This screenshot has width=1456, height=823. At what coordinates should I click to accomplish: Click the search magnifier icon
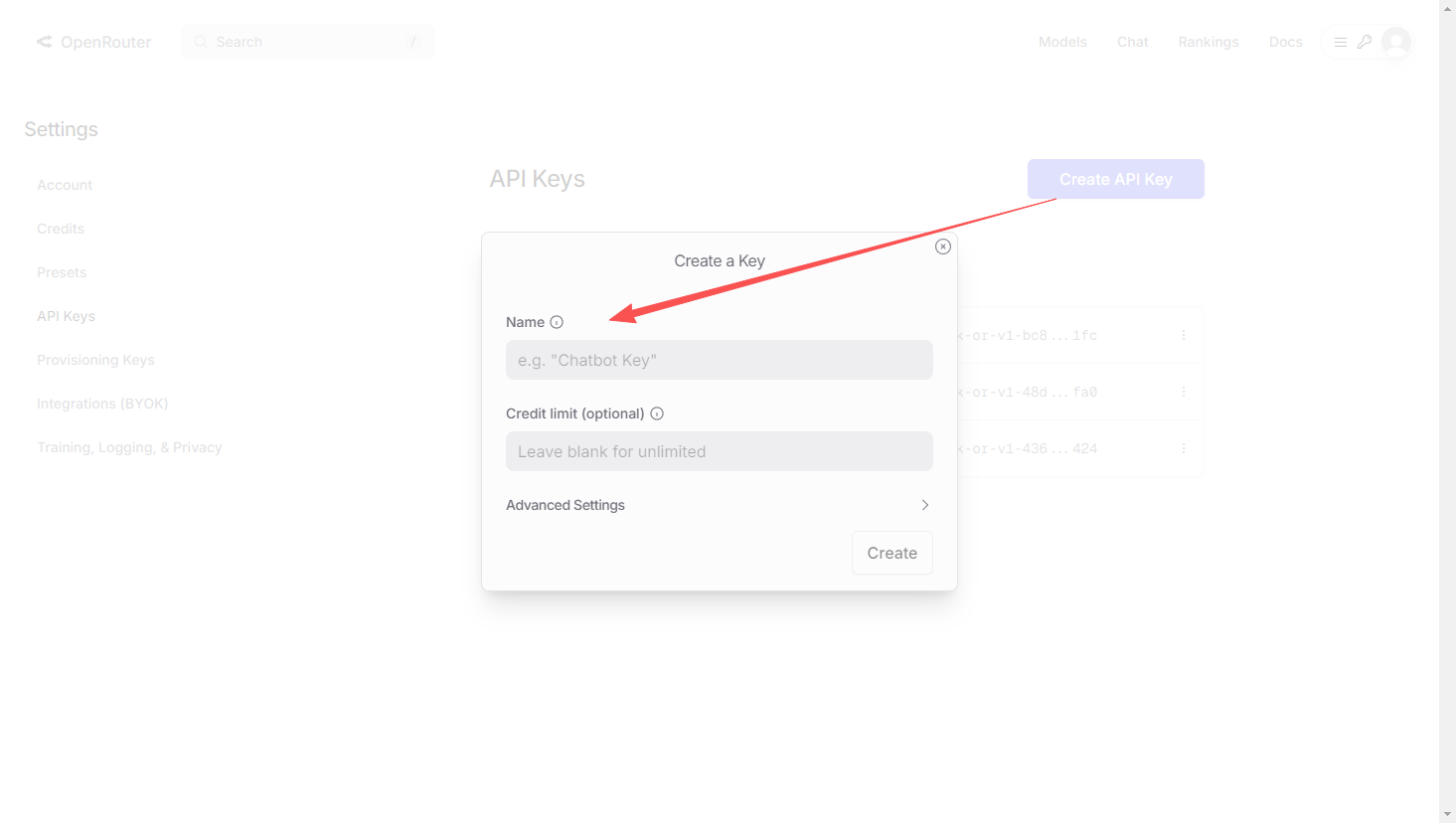(200, 42)
